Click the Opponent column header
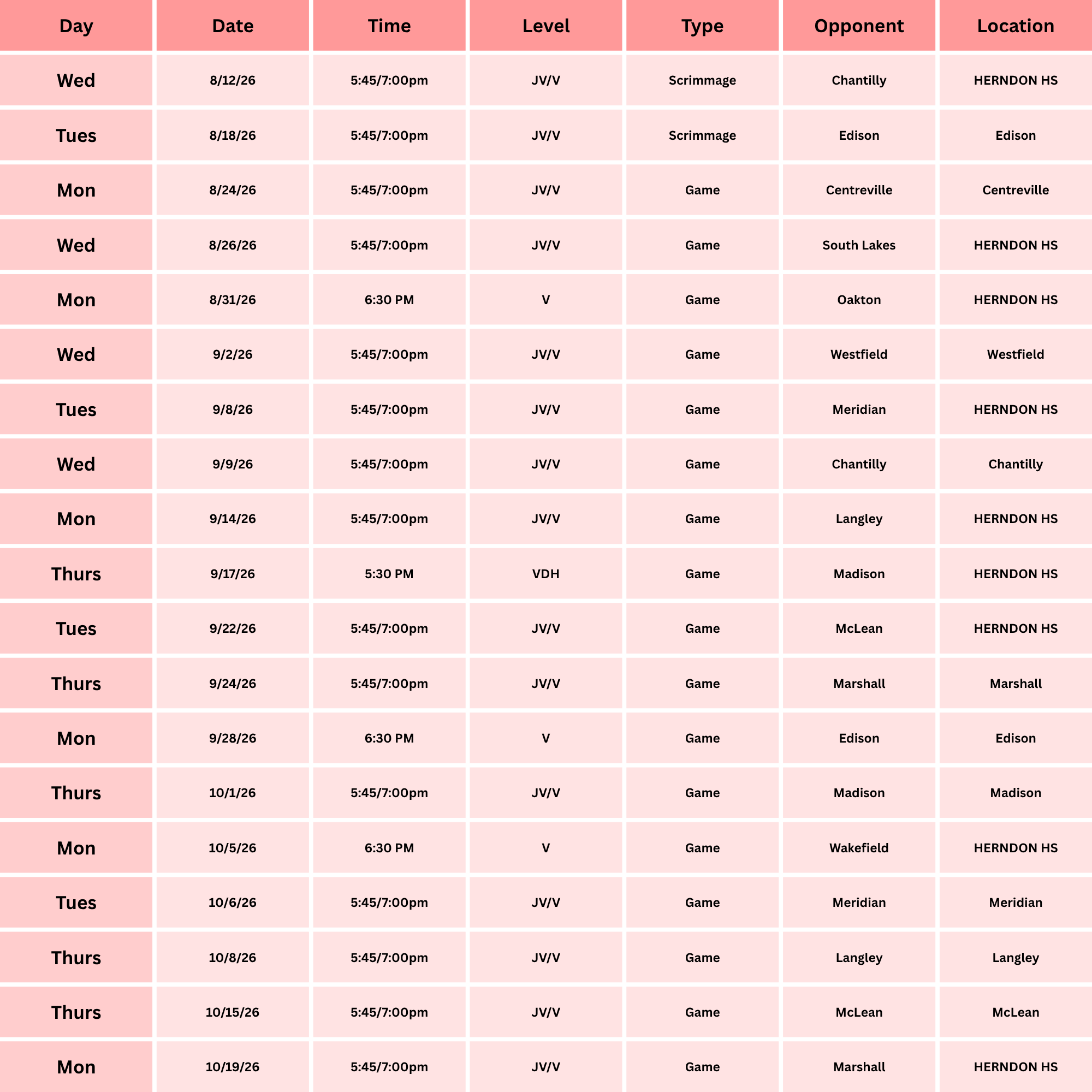 click(x=858, y=26)
